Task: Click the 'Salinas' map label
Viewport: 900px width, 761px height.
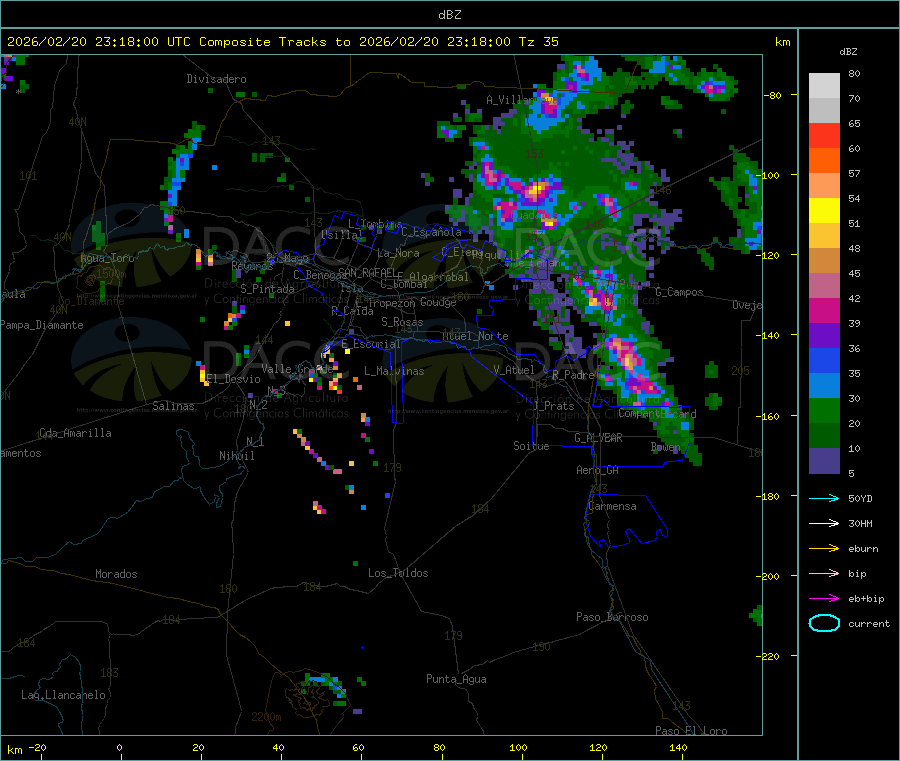Action: pos(173,406)
